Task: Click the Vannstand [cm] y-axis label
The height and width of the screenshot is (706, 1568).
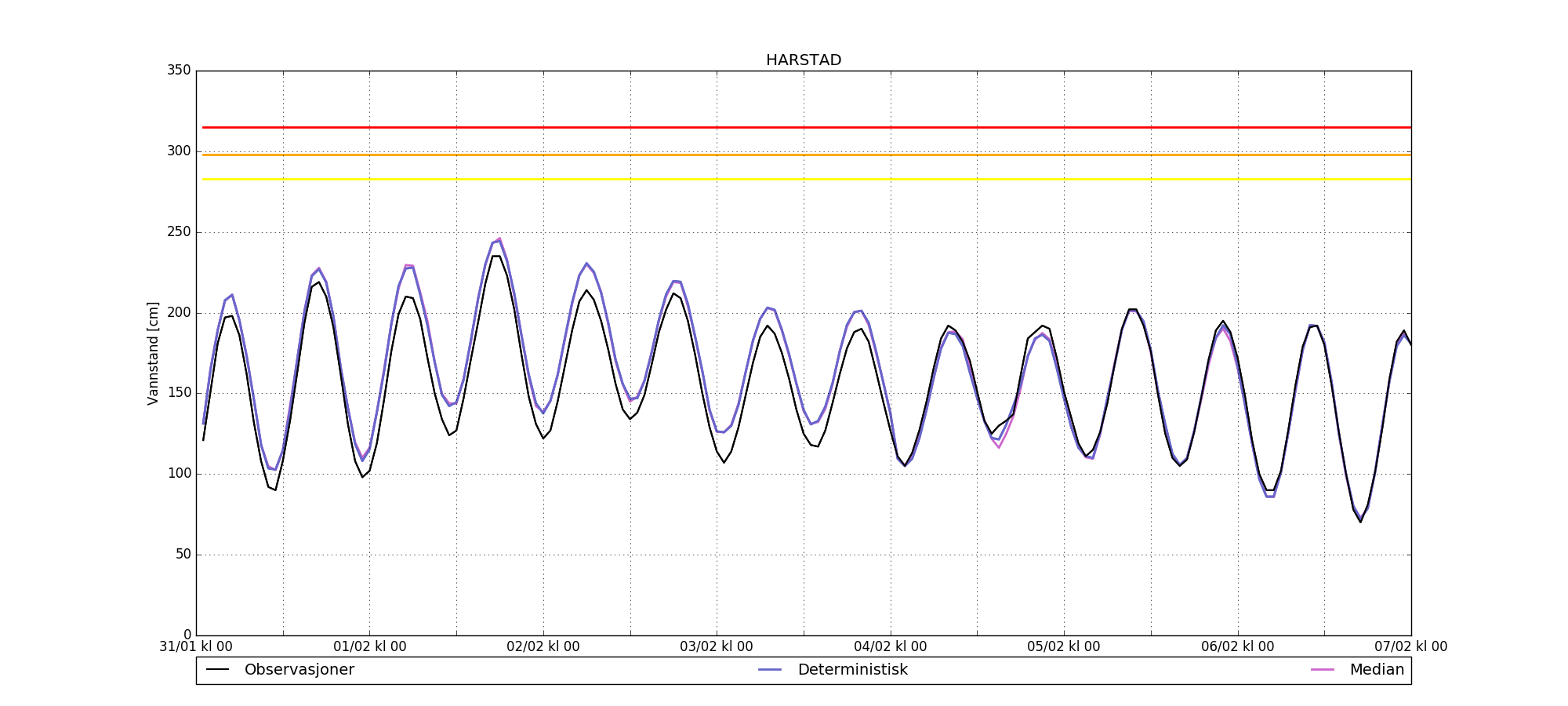Action: [153, 353]
